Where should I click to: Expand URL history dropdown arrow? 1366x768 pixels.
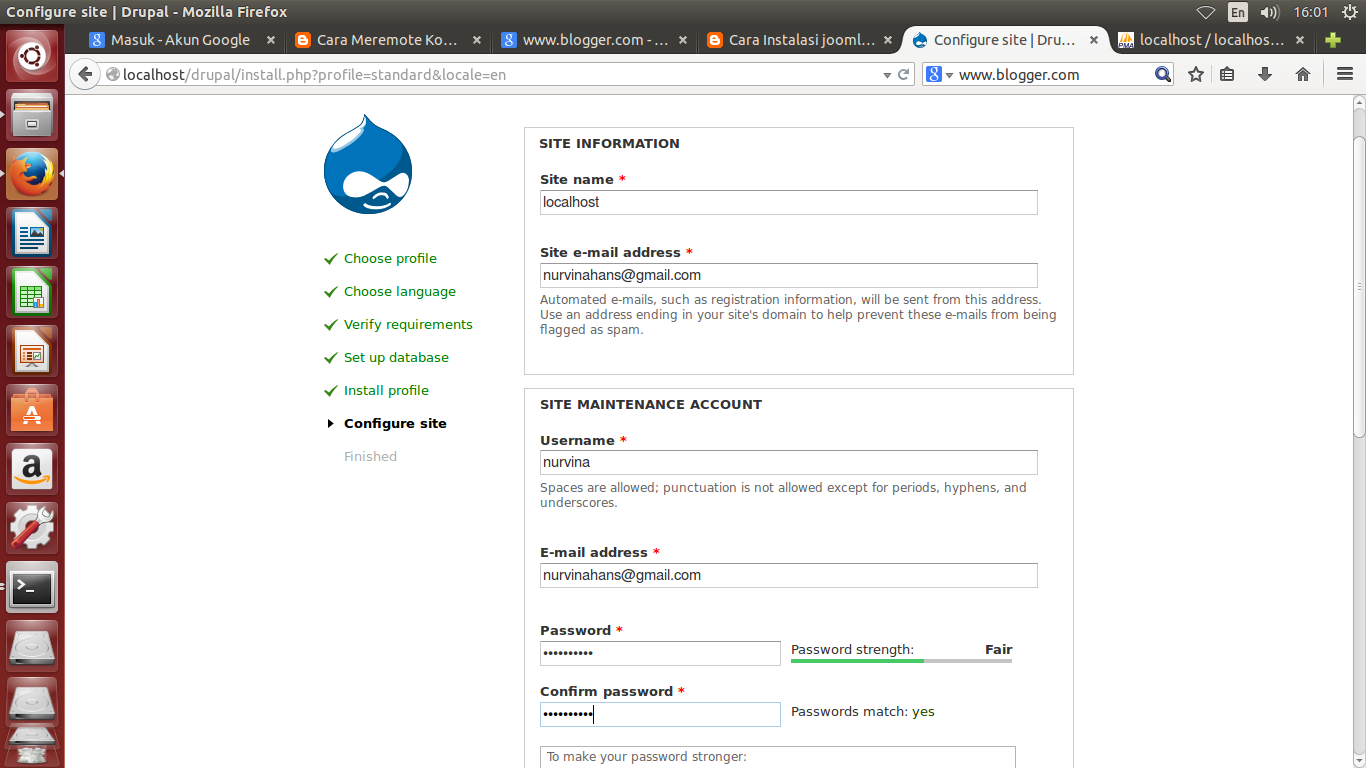tap(886, 75)
